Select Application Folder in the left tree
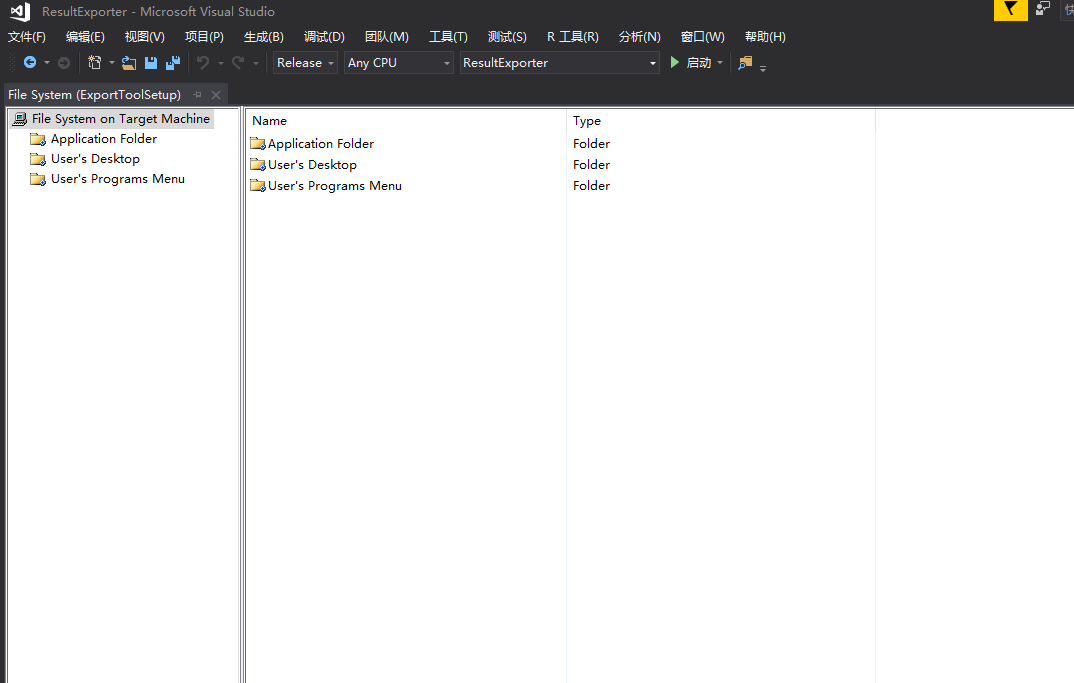This screenshot has width=1074, height=683. [104, 139]
